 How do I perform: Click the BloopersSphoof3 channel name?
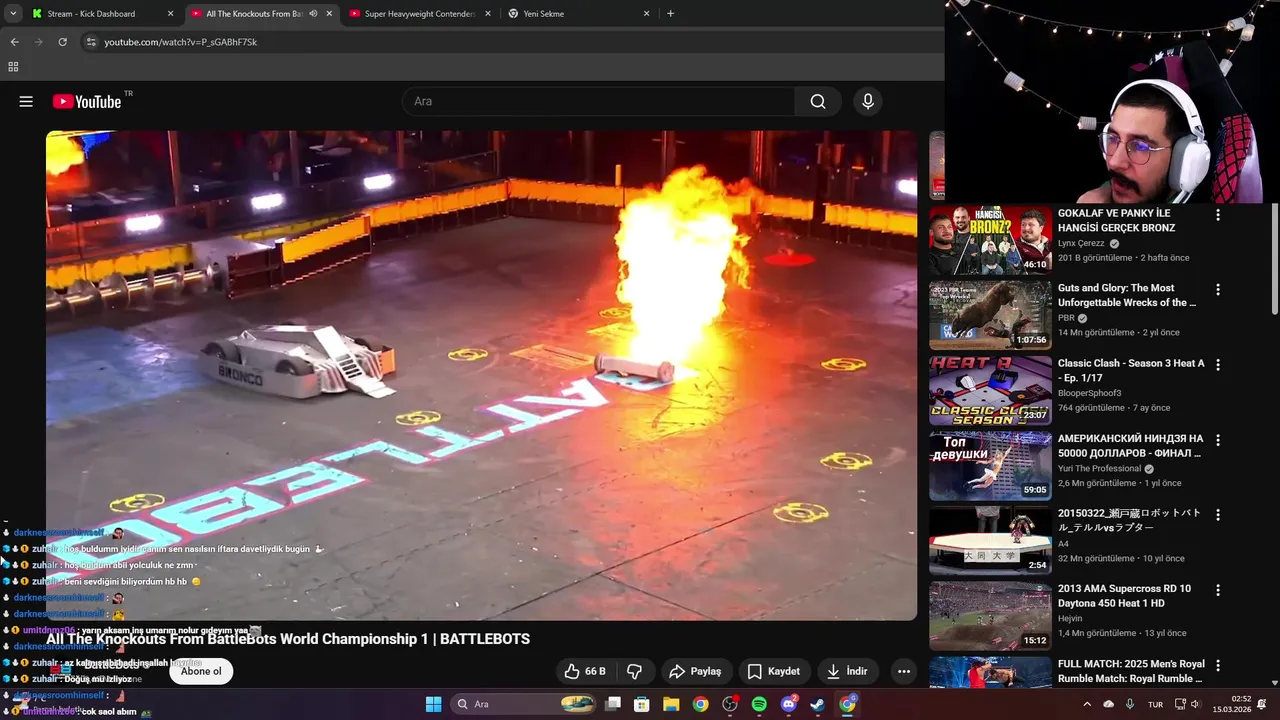[x=1090, y=393]
